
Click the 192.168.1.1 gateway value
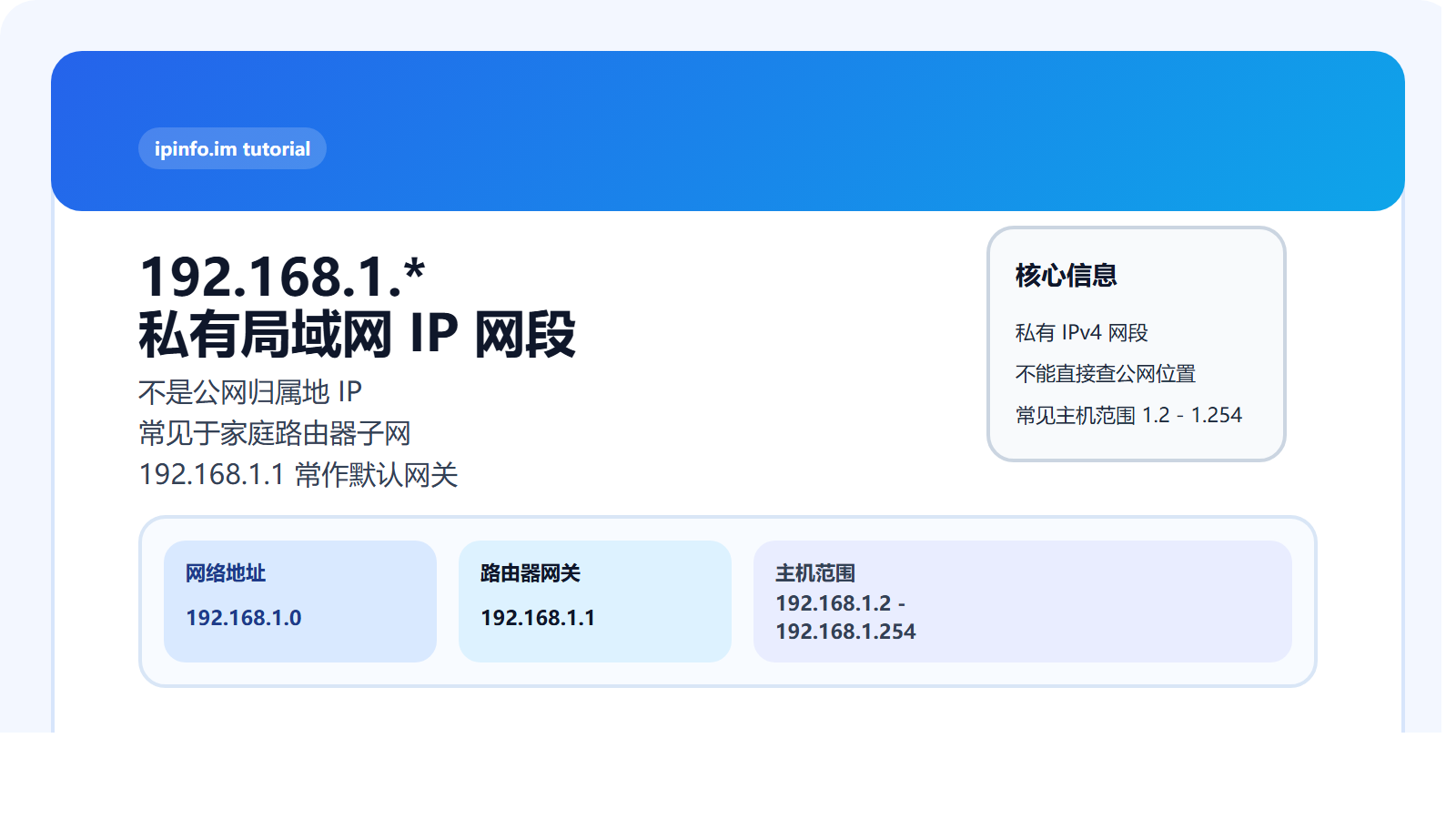coord(538,618)
